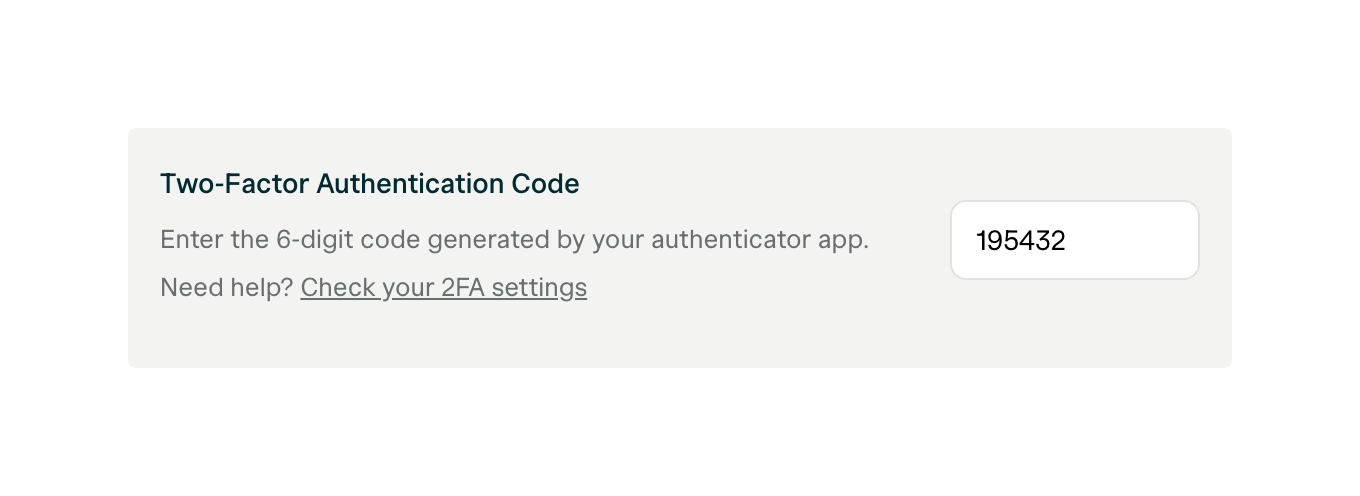Click inside the two-factor code textbox

coord(1074,240)
